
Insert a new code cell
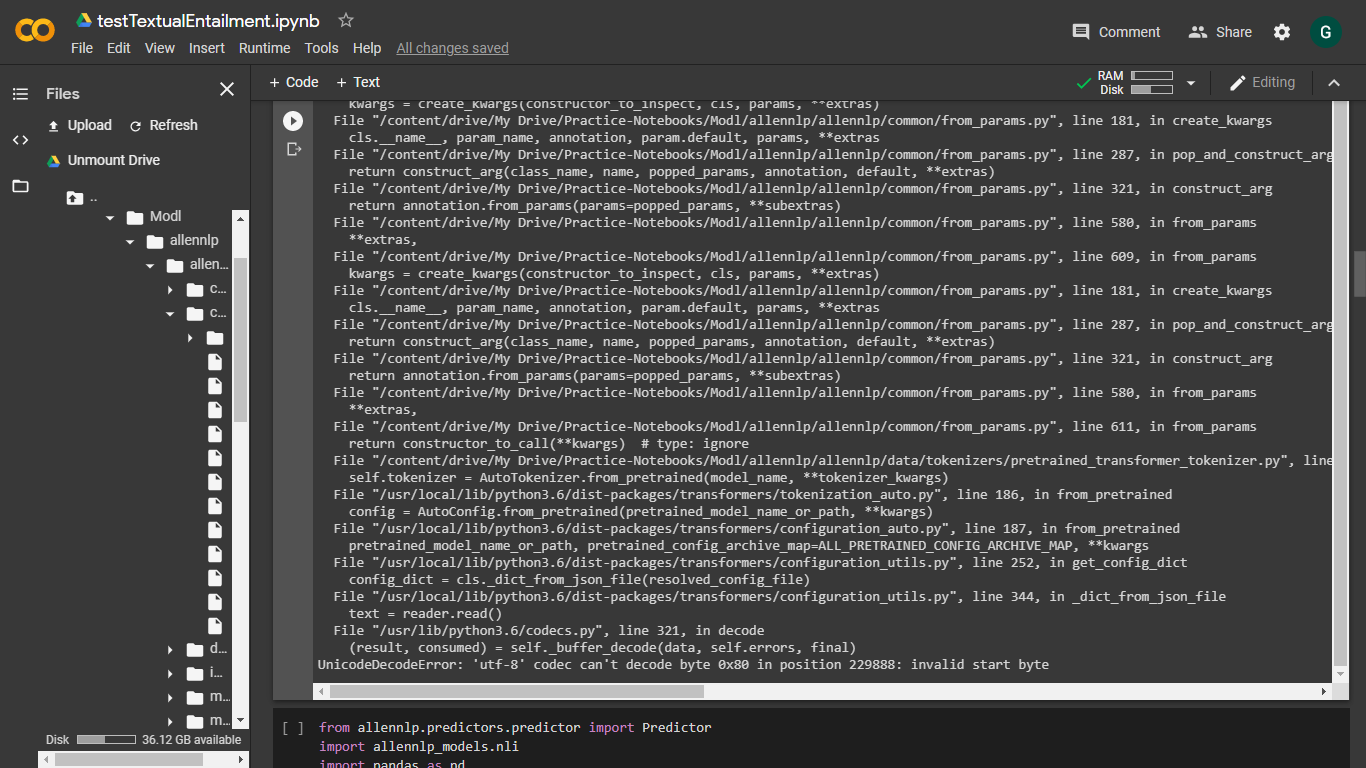pyautogui.click(x=292, y=82)
